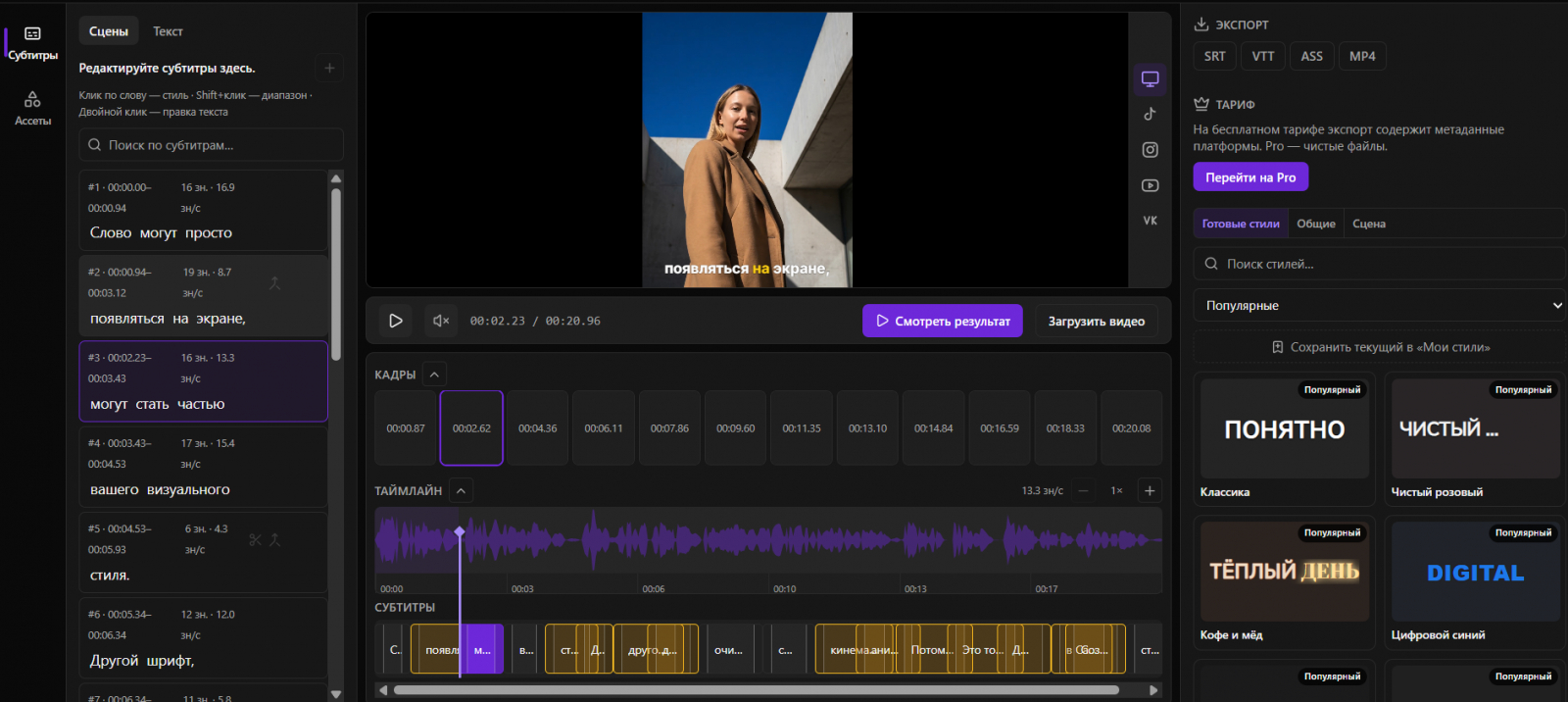Select the VK preview format
The image size is (1568, 702).
point(1151,221)
